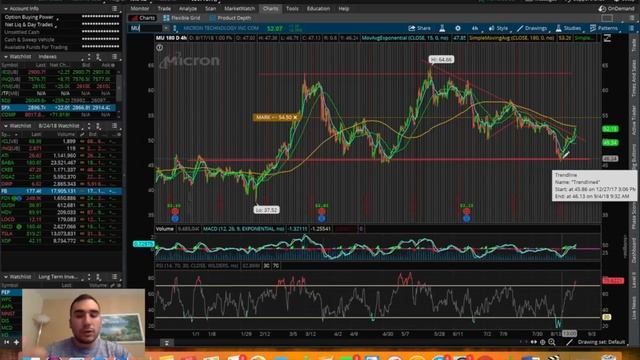The image size is (640, 360).
Task: Click the chart maximize icon top right
Action: click(607, 38)
